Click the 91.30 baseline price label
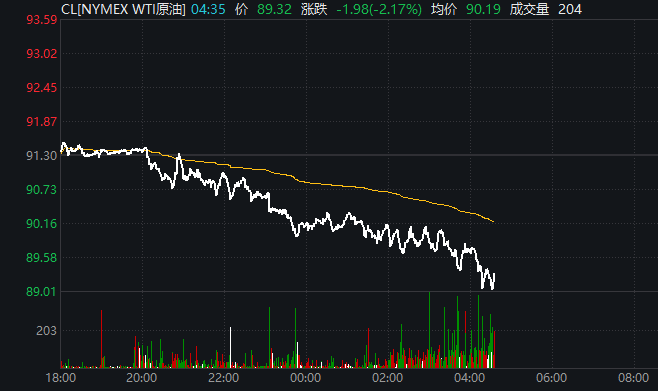This screenshot has width=658, height=391. click(x=42, y=156)
